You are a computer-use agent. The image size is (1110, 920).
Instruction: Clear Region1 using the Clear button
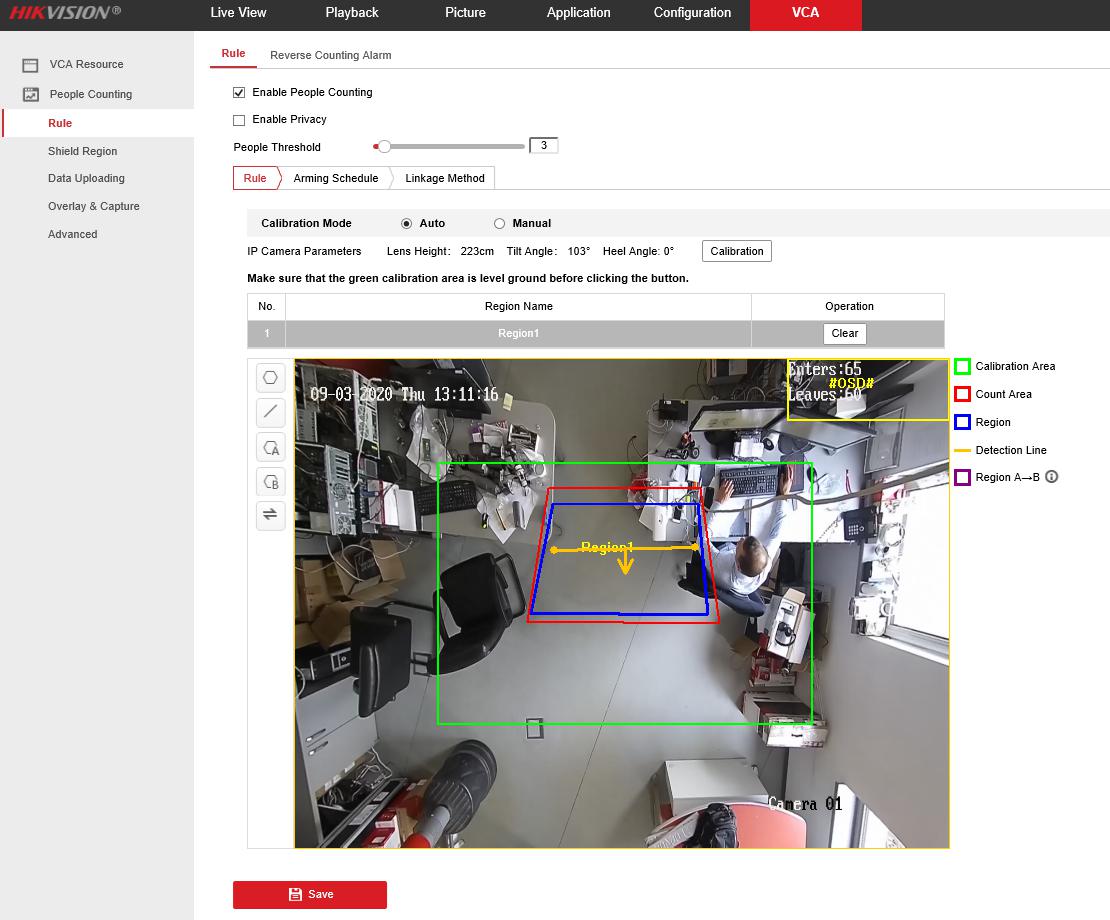[x=844, y=334]
